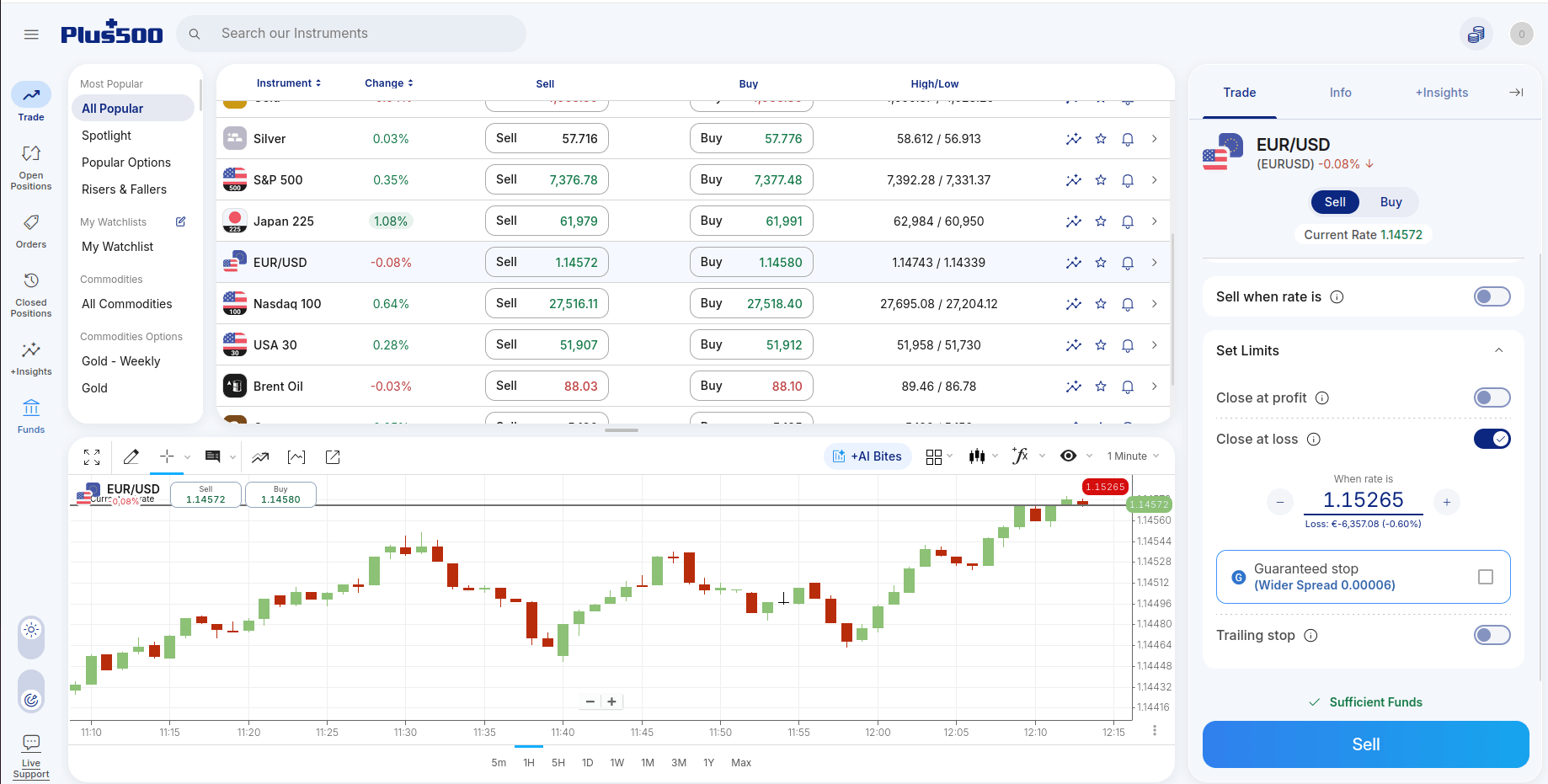Open chart icon for Silver row
The height and width of the screenshot is (784, 1548).
click(1073, 139)
